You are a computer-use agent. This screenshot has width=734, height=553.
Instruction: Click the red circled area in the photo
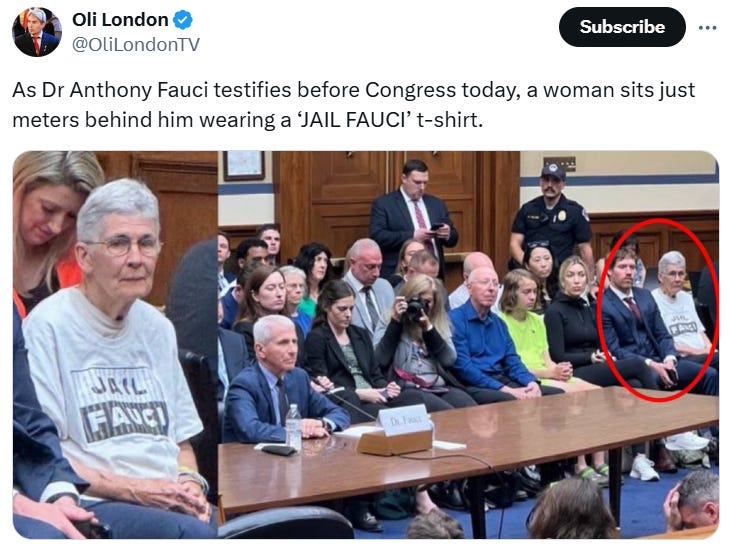658,310
